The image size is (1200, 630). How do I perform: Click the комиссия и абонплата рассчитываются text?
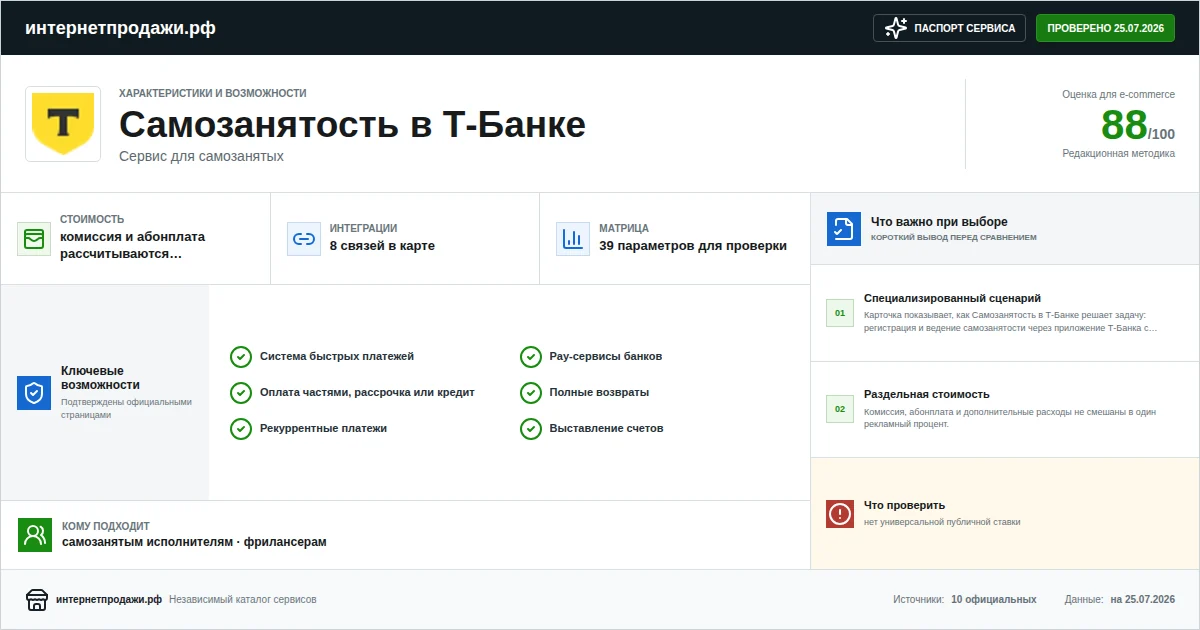click(132, 246)
